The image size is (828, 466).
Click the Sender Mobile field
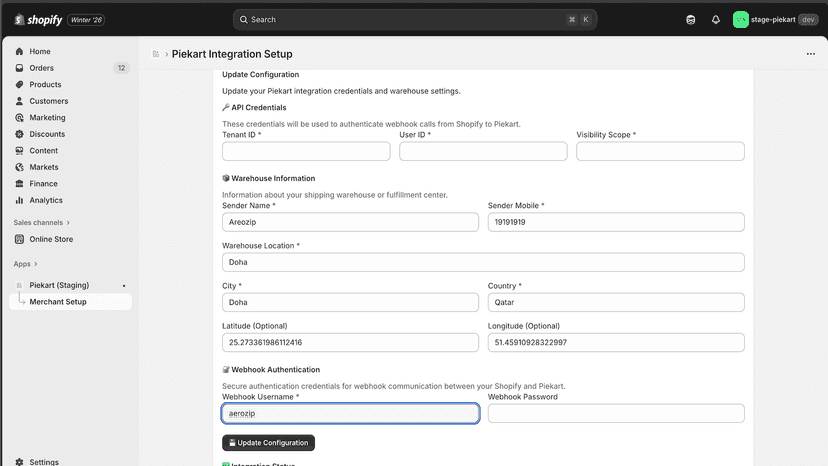pos(616,222)
